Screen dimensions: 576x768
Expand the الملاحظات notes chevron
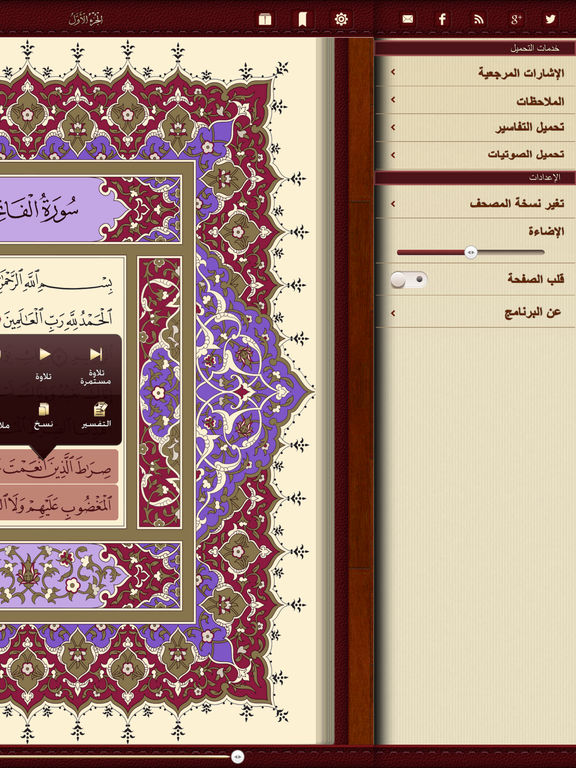pos(393,99)
